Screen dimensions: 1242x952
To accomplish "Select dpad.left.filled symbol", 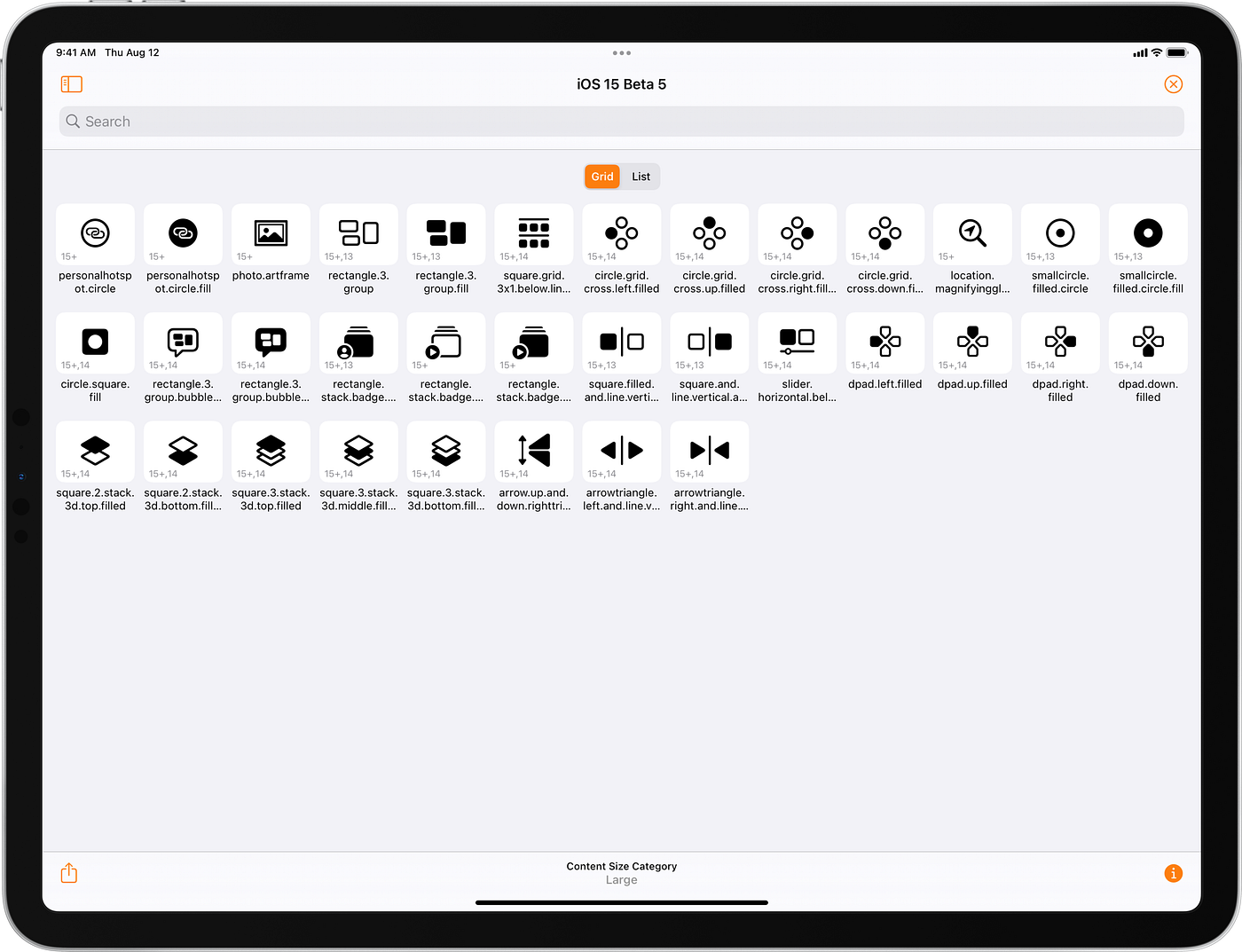I will pos(885,342).
